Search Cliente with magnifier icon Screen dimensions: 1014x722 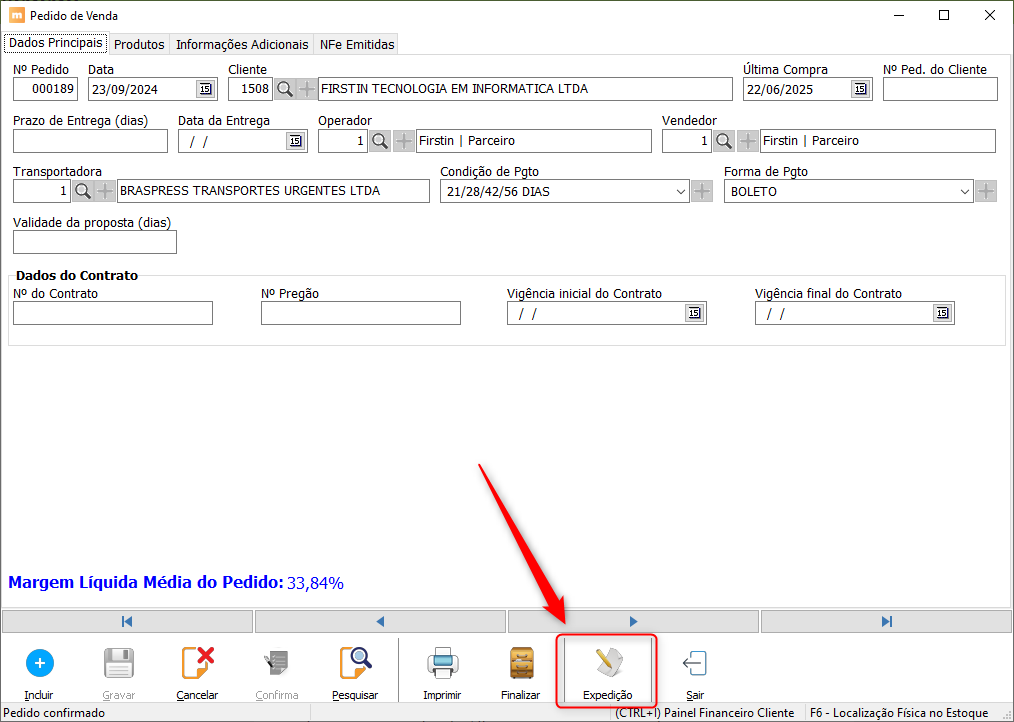[x=285, y=89]
